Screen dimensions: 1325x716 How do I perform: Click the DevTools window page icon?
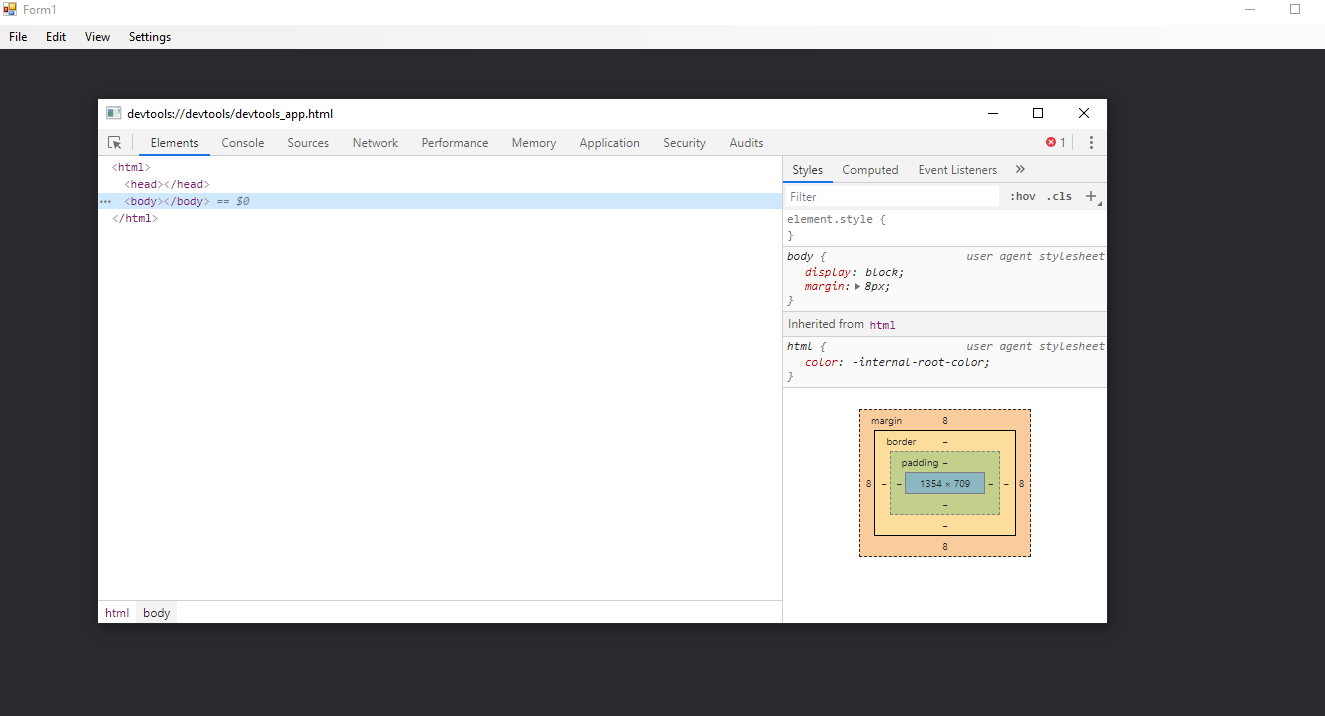pos(114,114)
